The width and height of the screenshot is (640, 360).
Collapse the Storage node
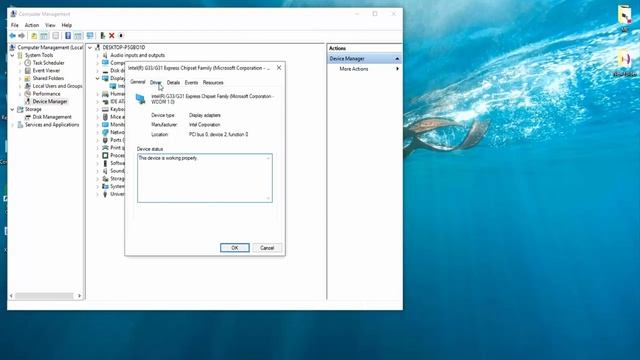coord(12,109)
